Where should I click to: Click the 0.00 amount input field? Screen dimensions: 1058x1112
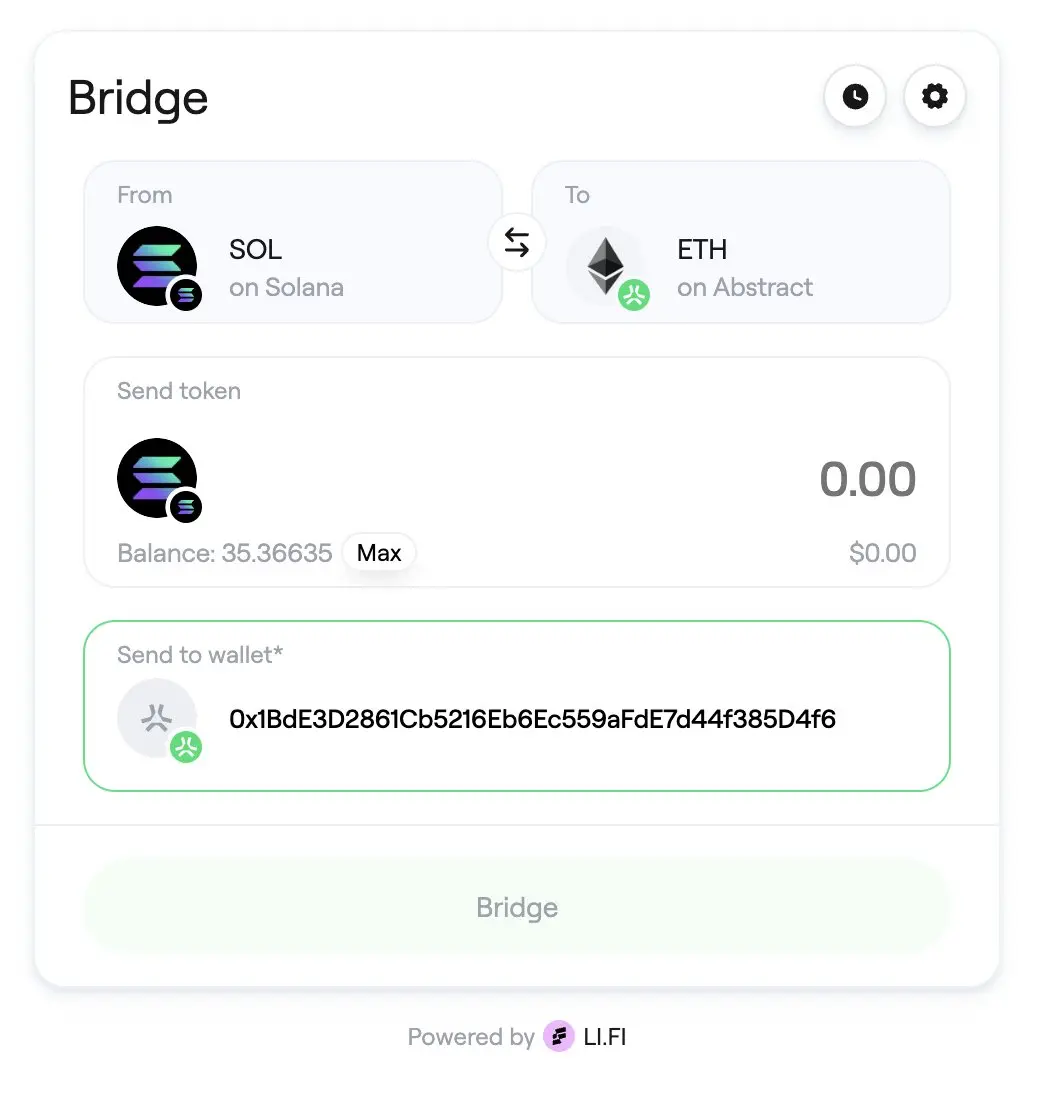867,479
